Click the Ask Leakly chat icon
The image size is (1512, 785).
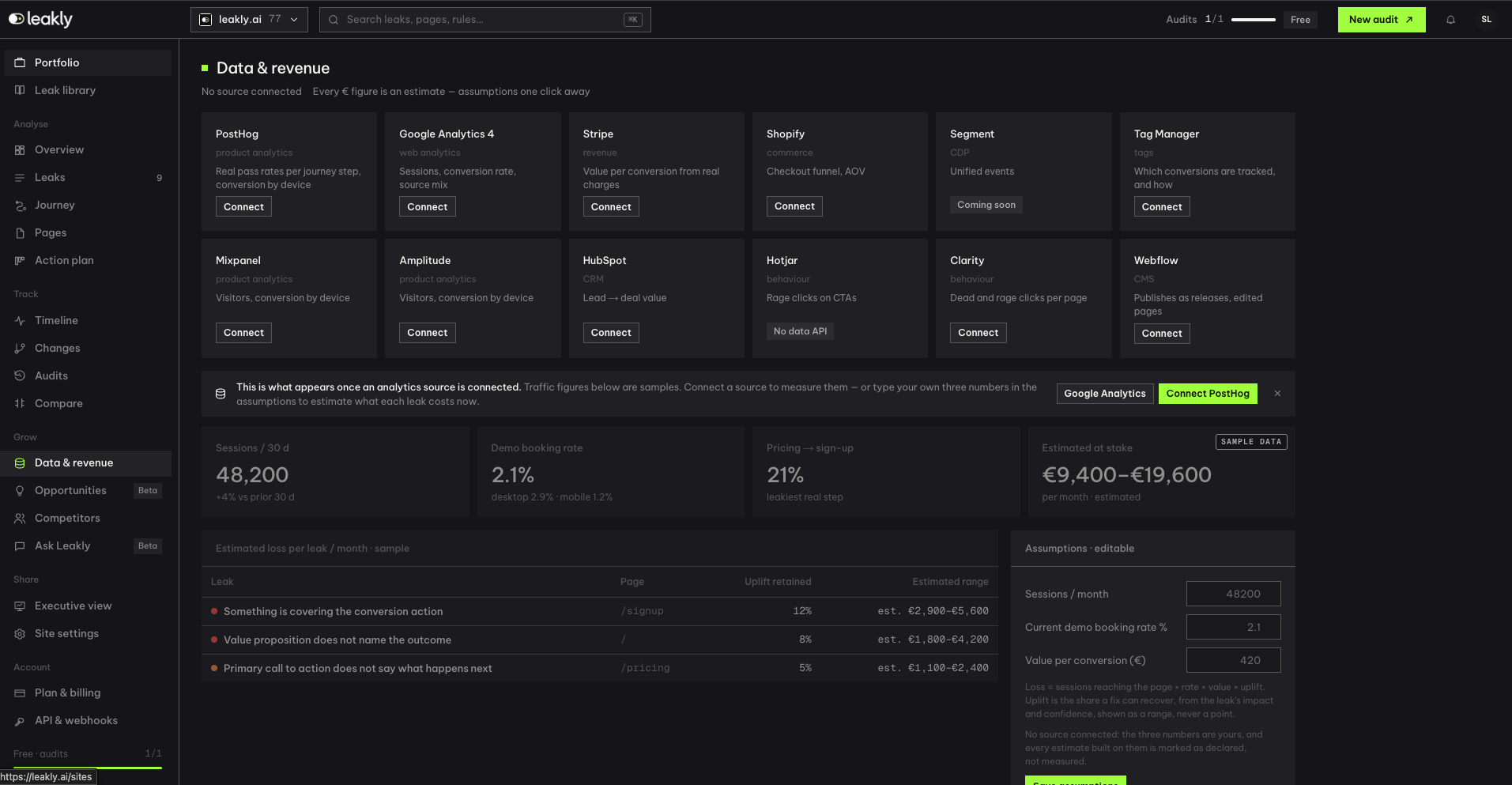point(20,545)
